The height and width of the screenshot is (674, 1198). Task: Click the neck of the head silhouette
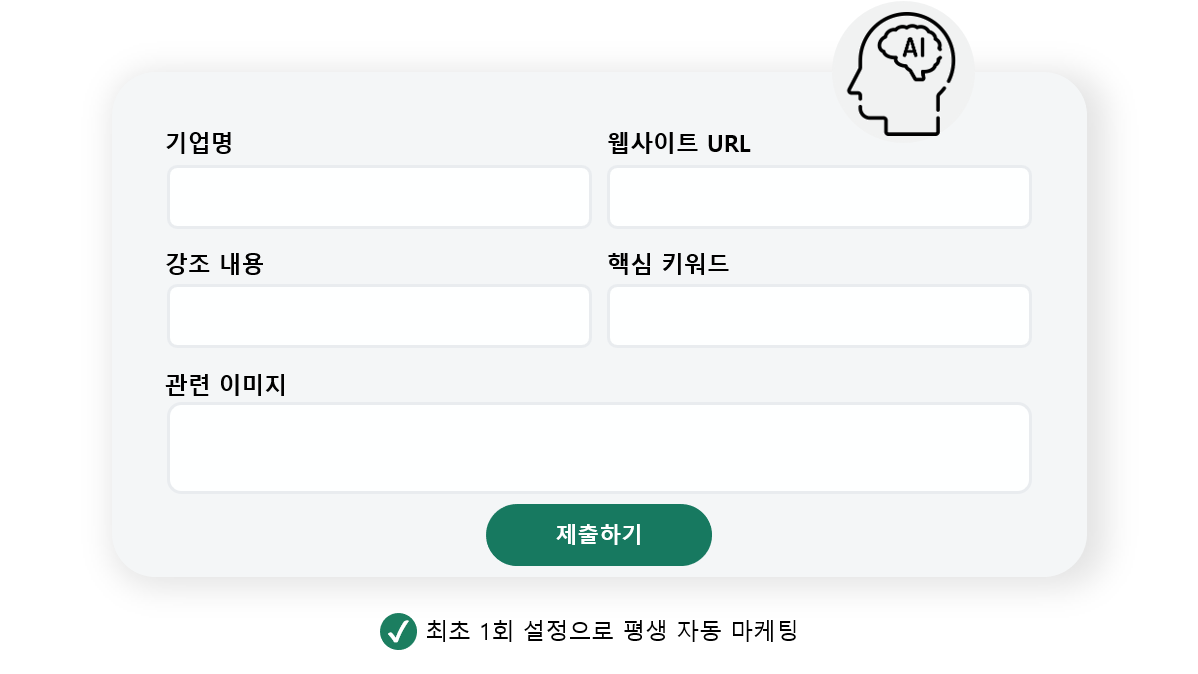pos(915,124)
